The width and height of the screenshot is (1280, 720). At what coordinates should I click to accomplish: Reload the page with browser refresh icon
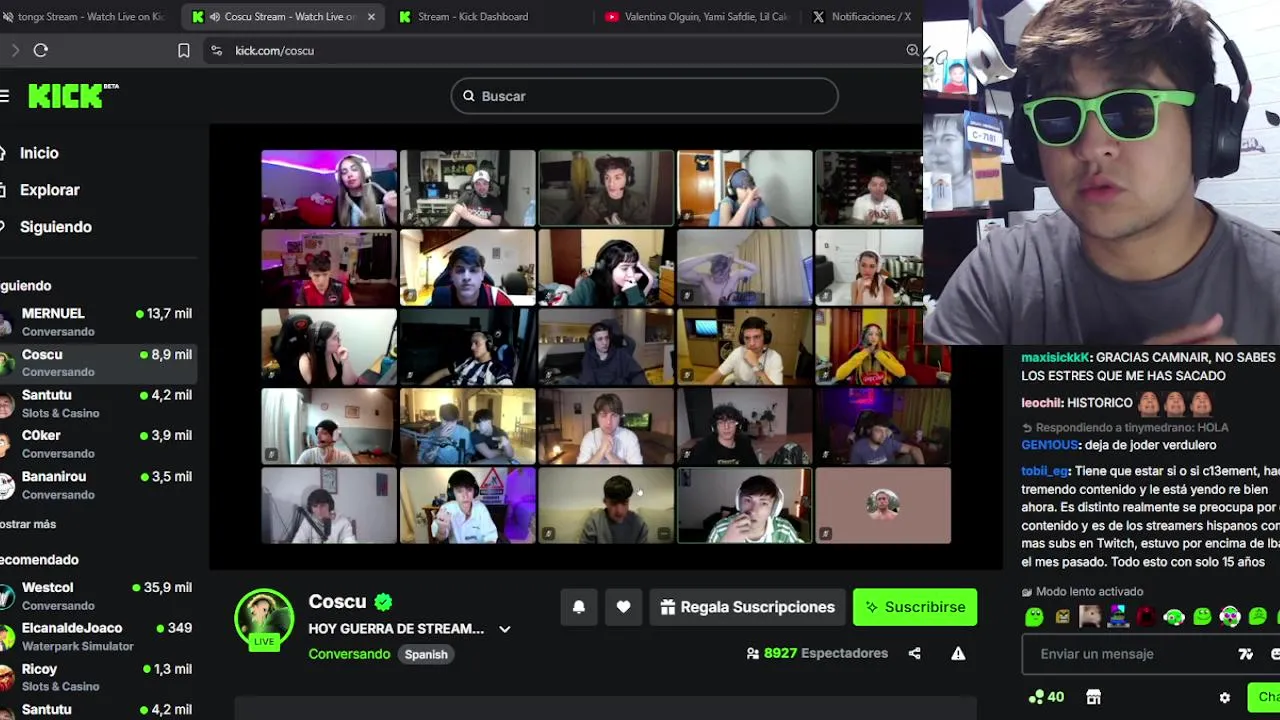click(41, 50)
